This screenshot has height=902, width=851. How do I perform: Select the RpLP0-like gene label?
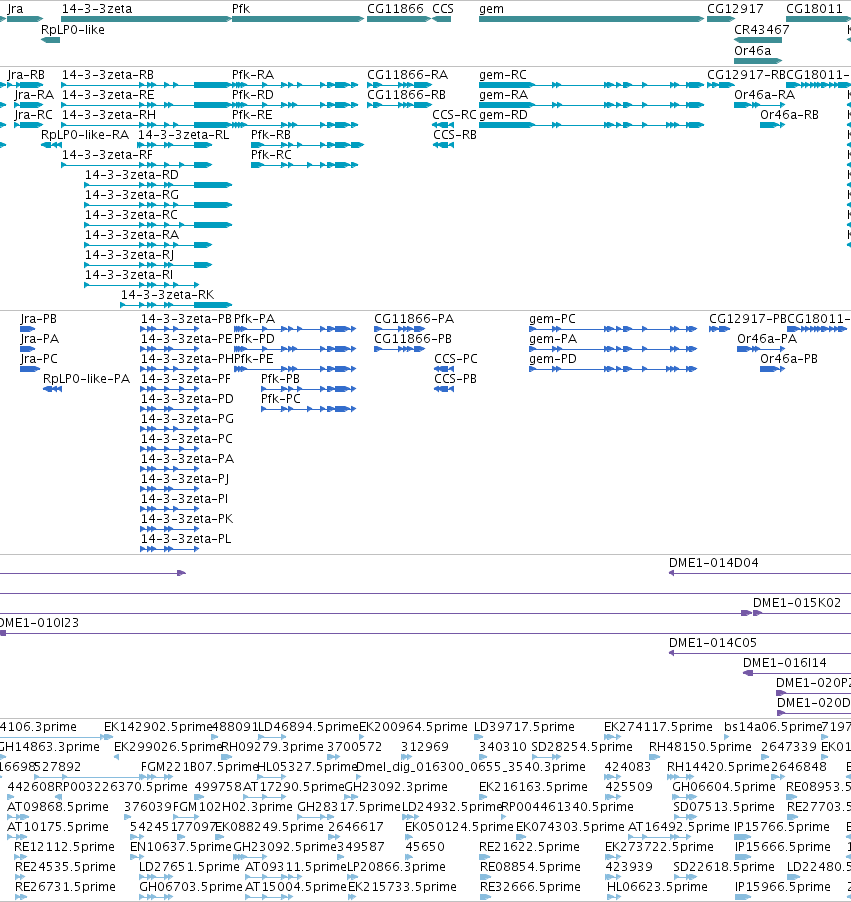[x=73, y=30]
